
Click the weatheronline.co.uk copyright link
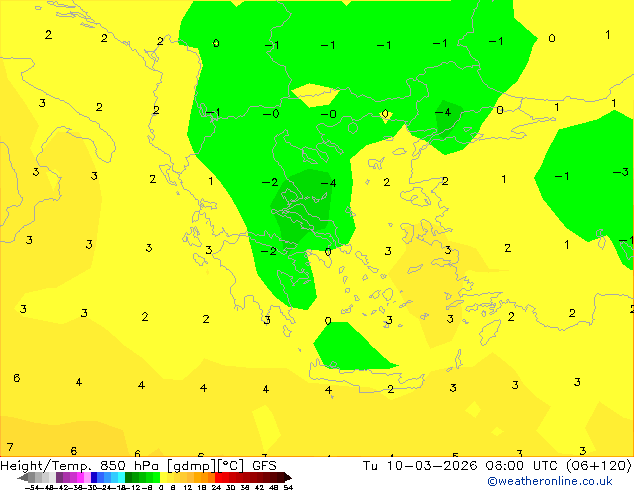[x=550, y=481]
